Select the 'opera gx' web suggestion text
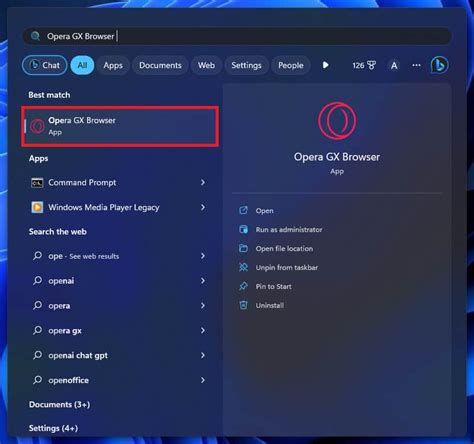This screenshot has width=474, height=444. pyautogui.click(x=65, y=331)
